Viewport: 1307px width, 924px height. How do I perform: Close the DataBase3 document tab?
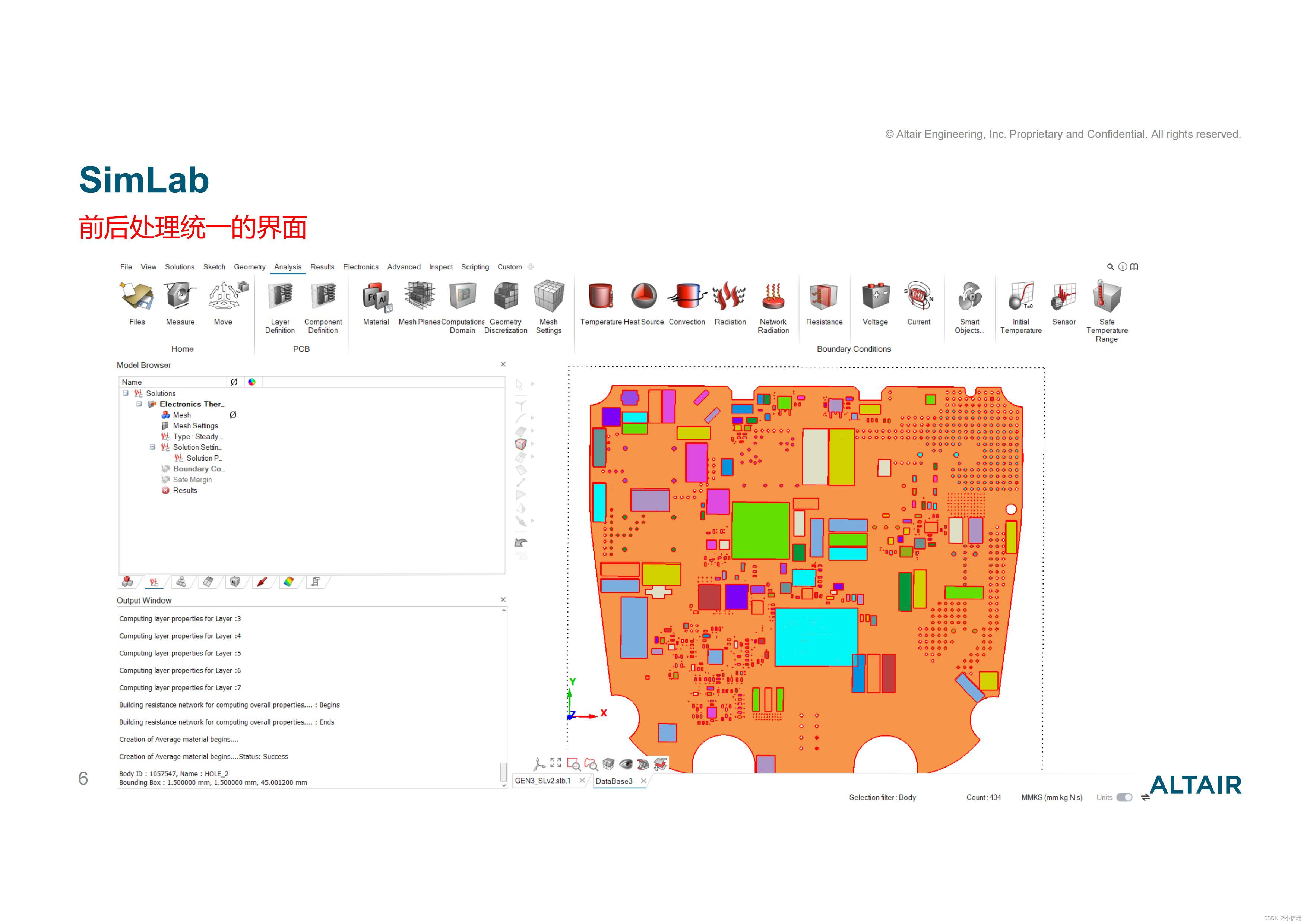click(644, 781)
